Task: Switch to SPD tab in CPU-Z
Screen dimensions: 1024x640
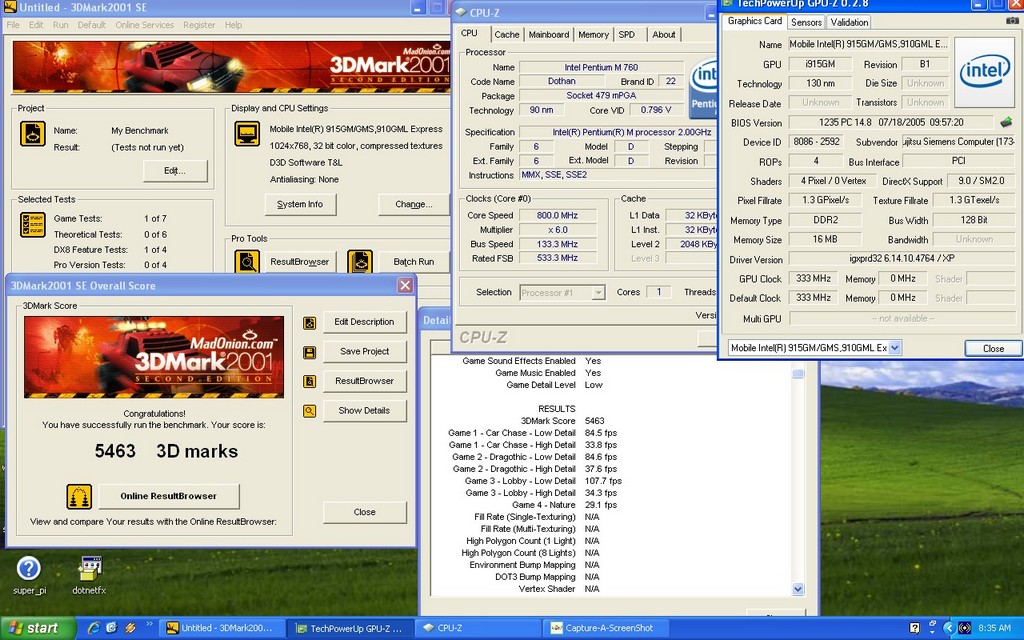Action: 626,35
